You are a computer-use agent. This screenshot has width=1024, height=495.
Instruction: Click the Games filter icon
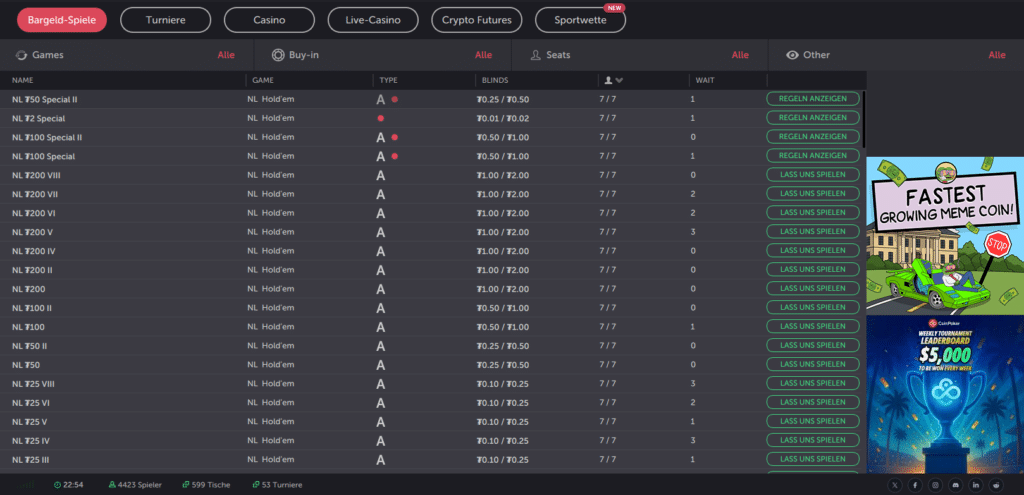(21, 55)
